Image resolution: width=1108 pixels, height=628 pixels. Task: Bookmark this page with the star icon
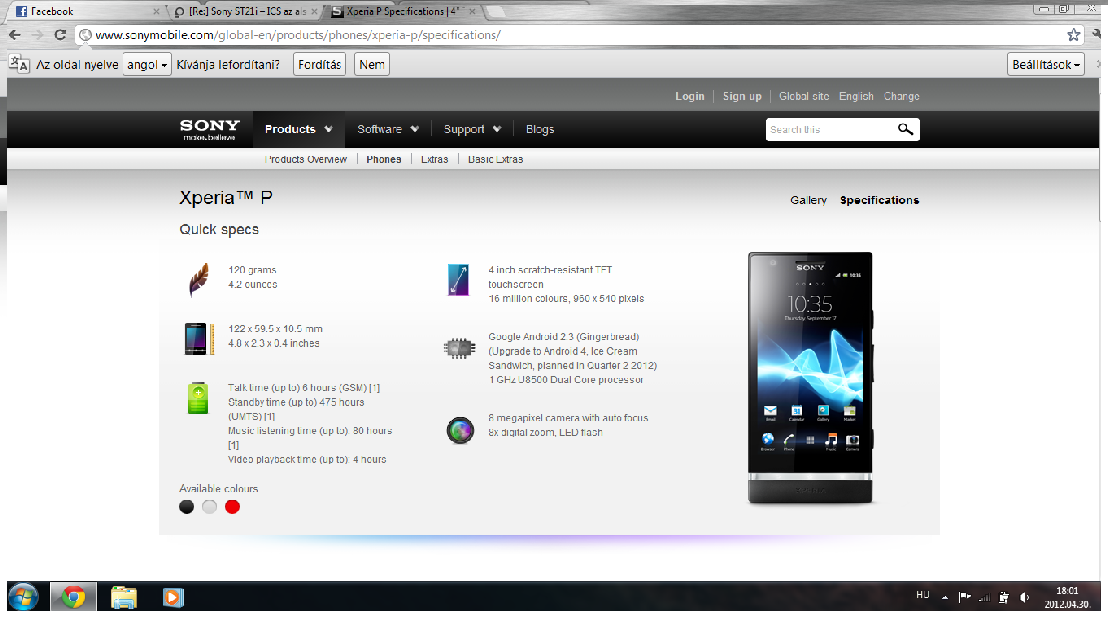click(x=1073, y=35)
